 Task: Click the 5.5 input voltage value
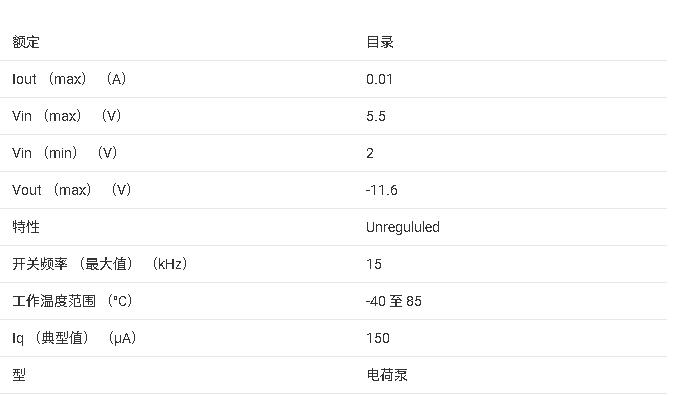376,116
